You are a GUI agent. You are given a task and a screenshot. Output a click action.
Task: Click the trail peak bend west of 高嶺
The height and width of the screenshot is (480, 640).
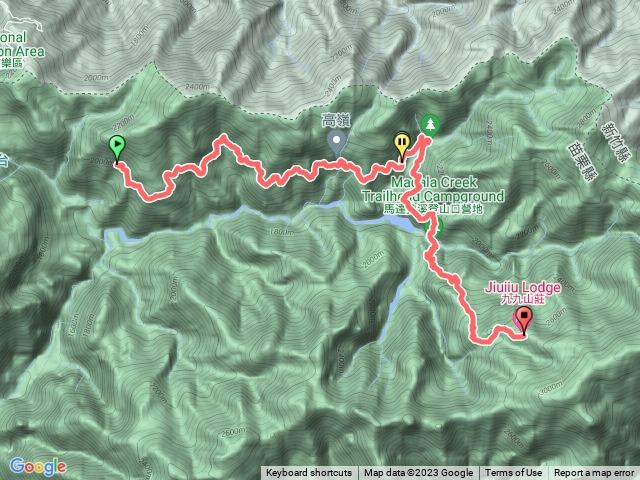click(223, 139)
